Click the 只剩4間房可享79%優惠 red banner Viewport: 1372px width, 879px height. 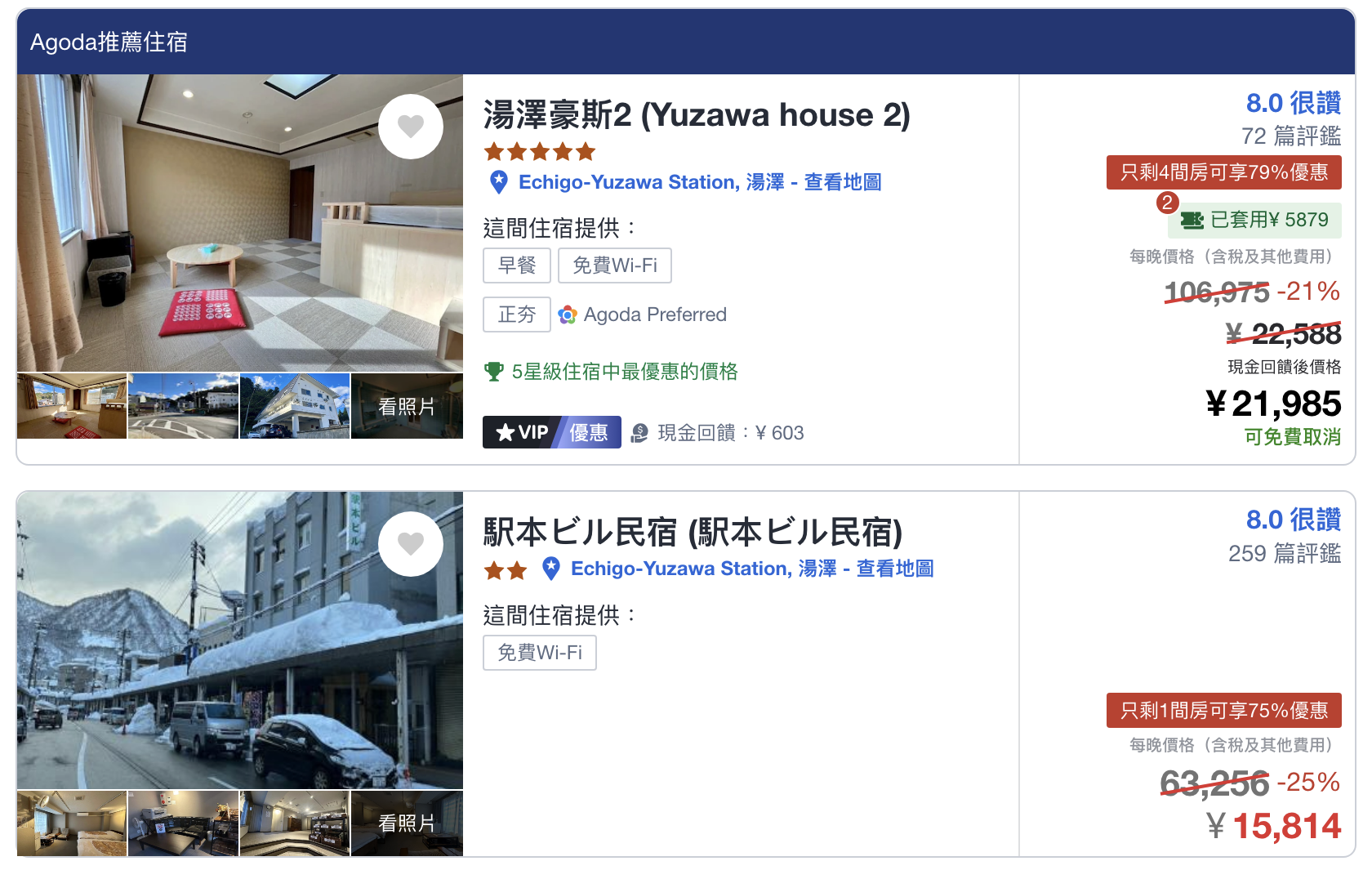coord(1223,172)
